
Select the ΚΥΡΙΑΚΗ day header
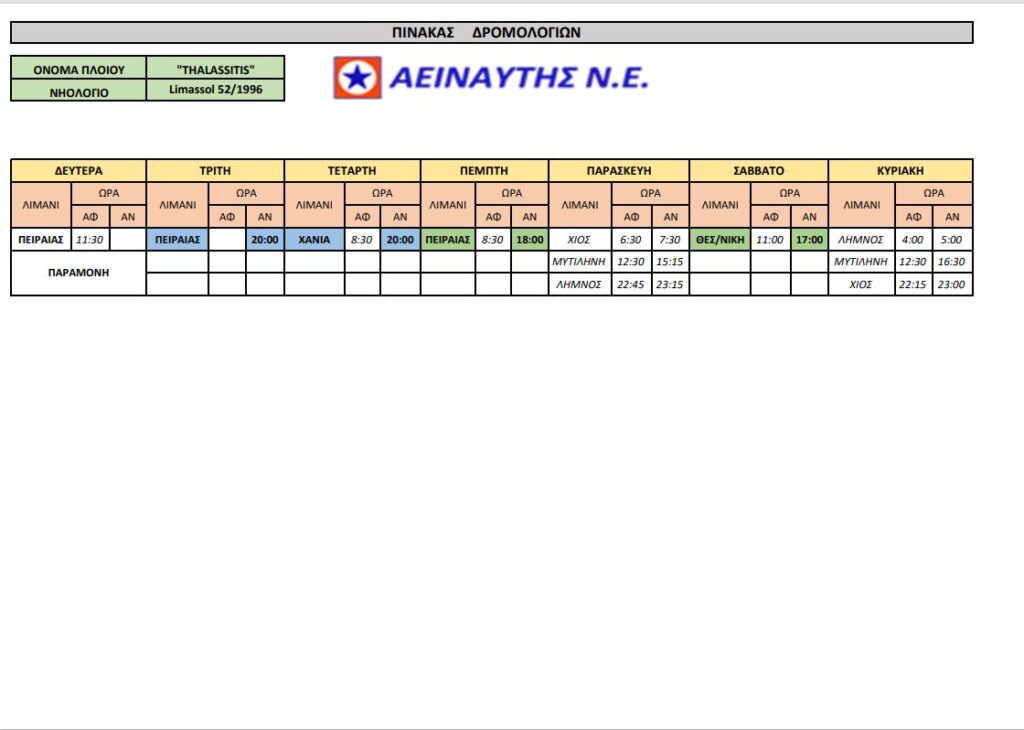[900, 171]
